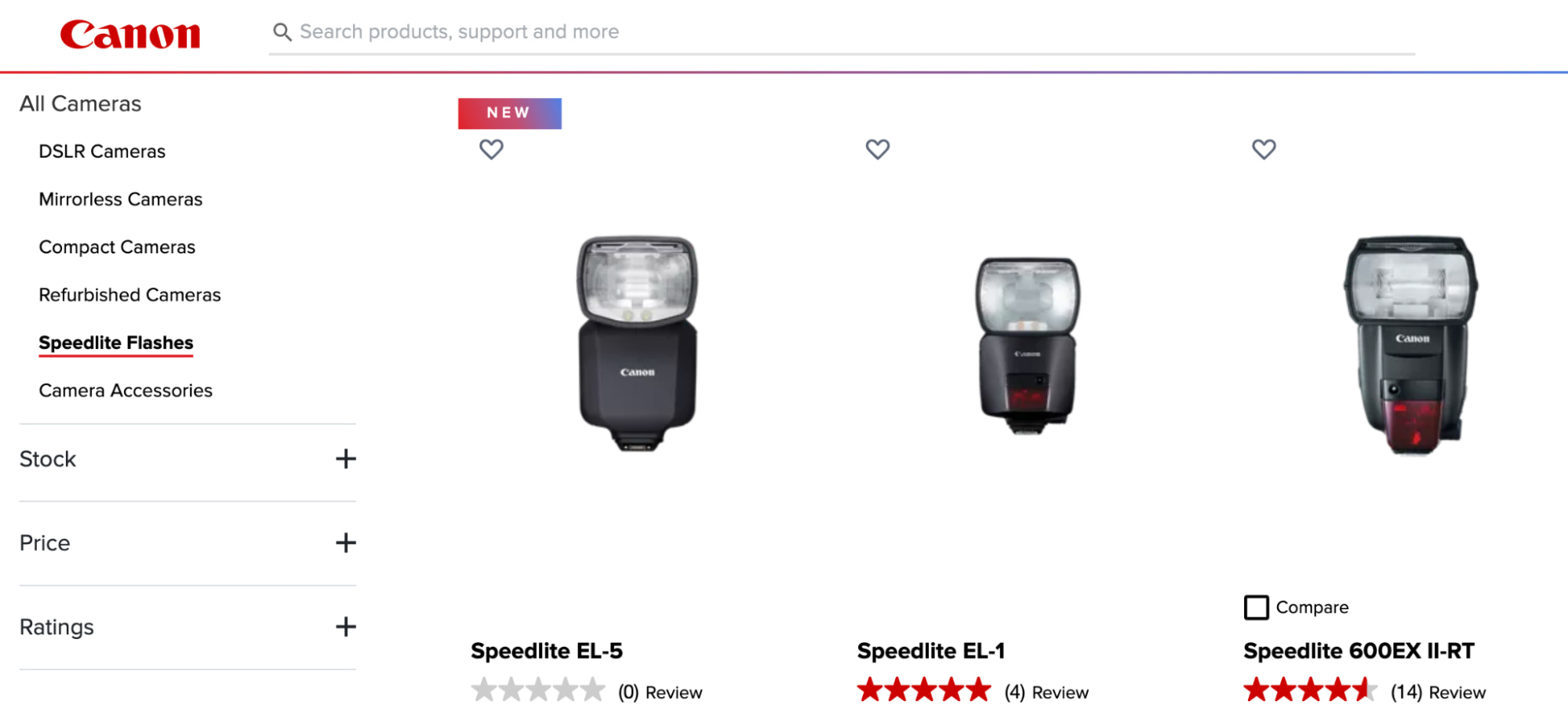This screenshot has height=712, width=1568.
Task: Expand the Price filter section
Action: click(x=345, y=543)
